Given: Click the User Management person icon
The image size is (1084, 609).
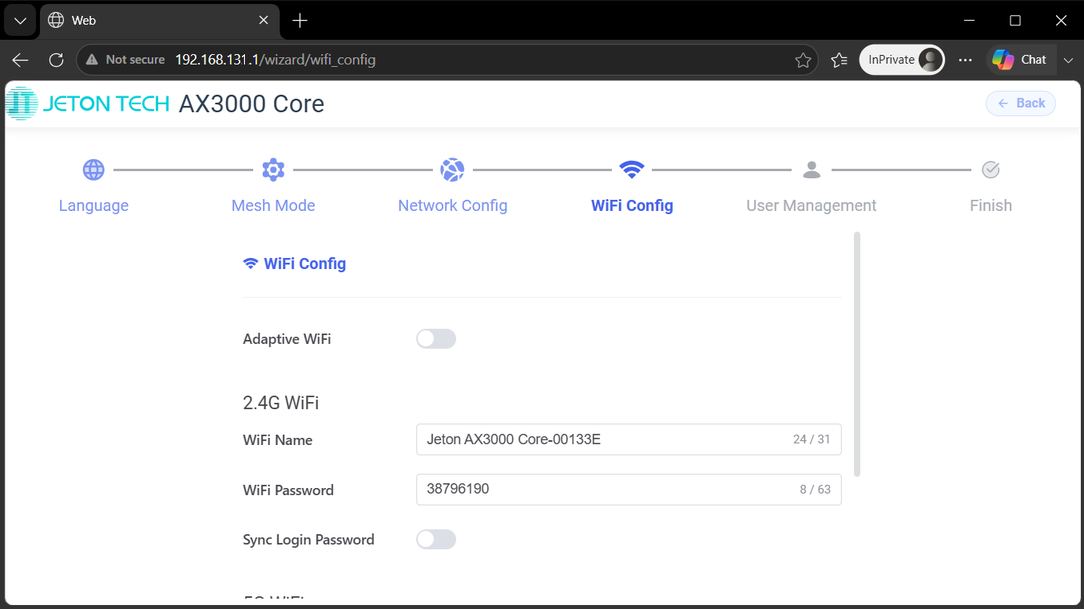Looking at the screenshot, I should point(812,169).
